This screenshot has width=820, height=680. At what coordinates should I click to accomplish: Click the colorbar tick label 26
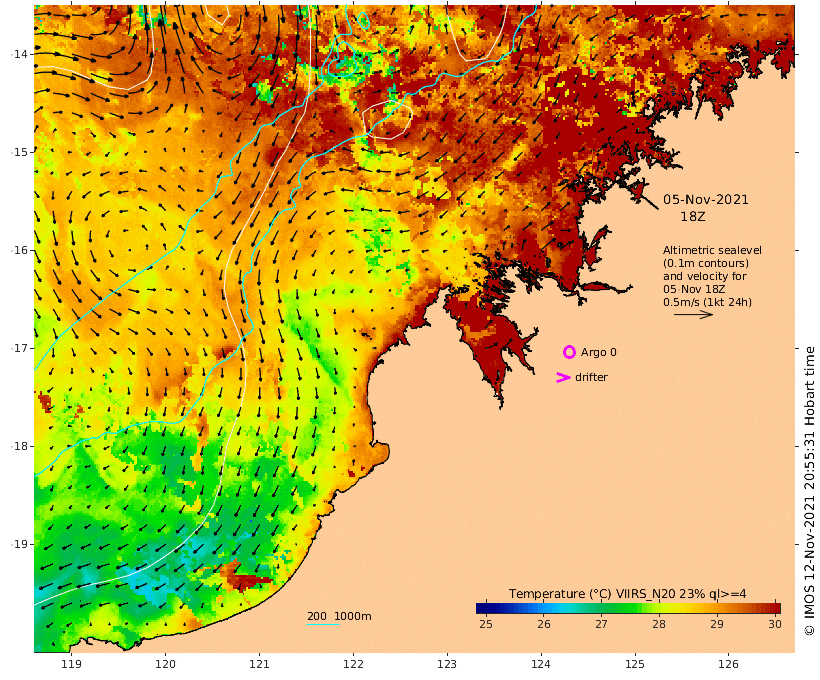click(x=543, y=624)
